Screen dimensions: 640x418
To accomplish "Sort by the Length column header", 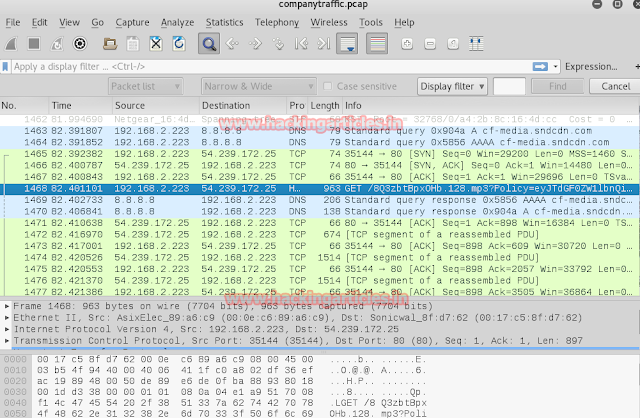I will pyautogui.click(x=324, y=106).
